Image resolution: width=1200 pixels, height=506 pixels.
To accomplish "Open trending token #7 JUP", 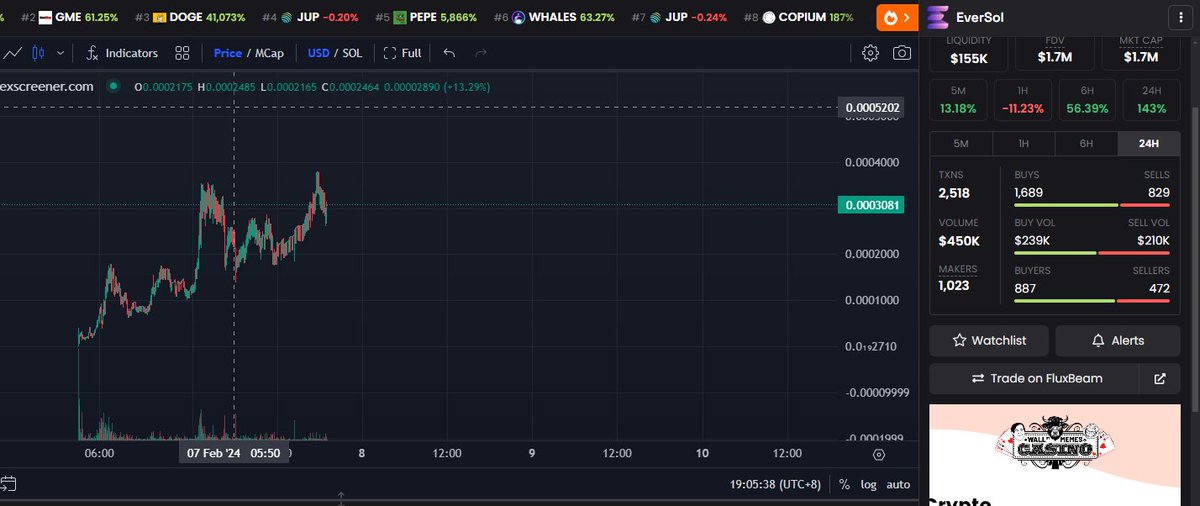I will click(x=677, y=18).
